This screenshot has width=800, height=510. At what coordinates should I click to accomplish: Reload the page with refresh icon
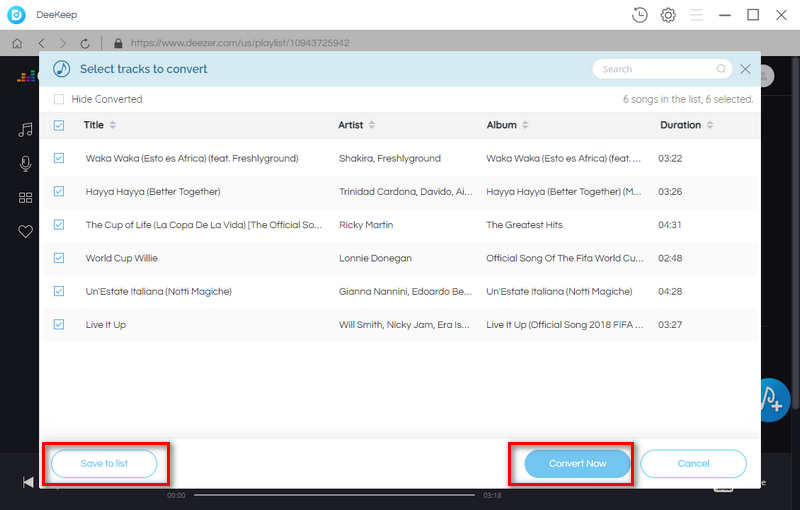[85, 43]
